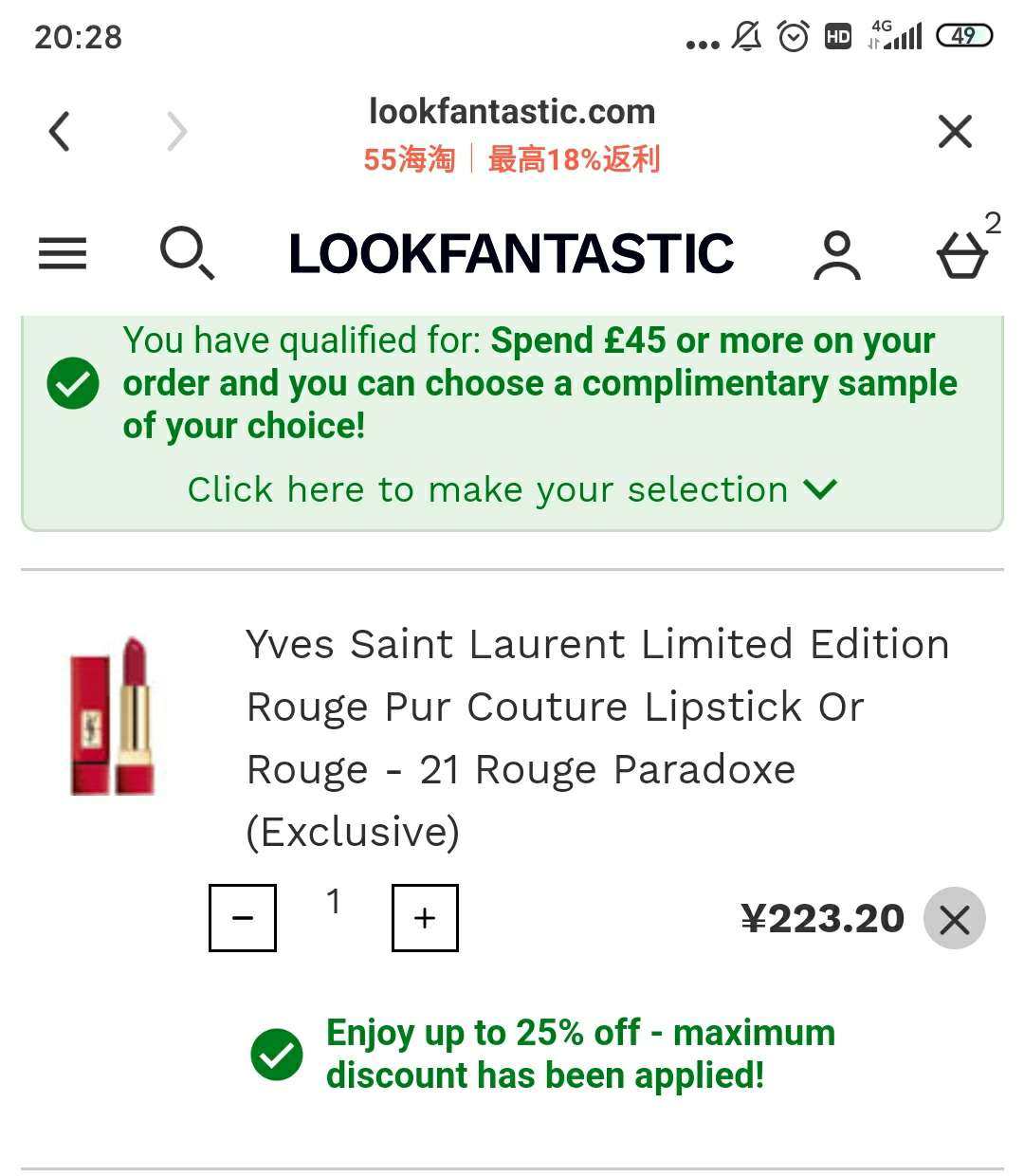
Task: Tap the 25% off discount applied checkmark
Action: coord(277,1054)
